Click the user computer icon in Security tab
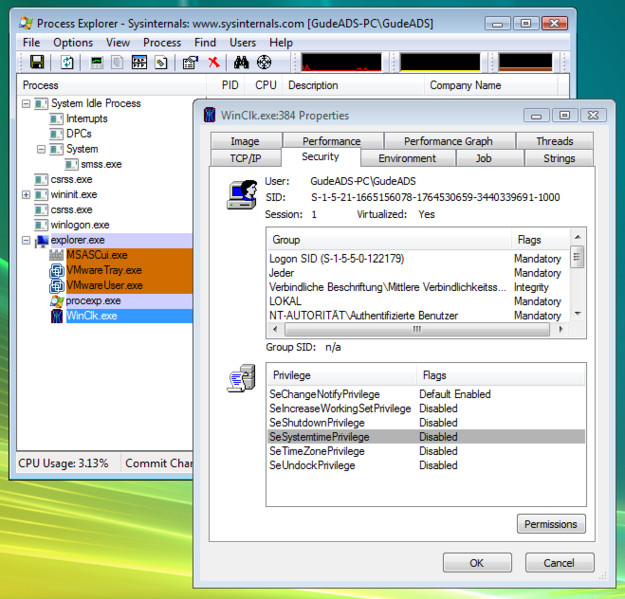This screenshot has width=625, height=599. click(x=242, y=194)
